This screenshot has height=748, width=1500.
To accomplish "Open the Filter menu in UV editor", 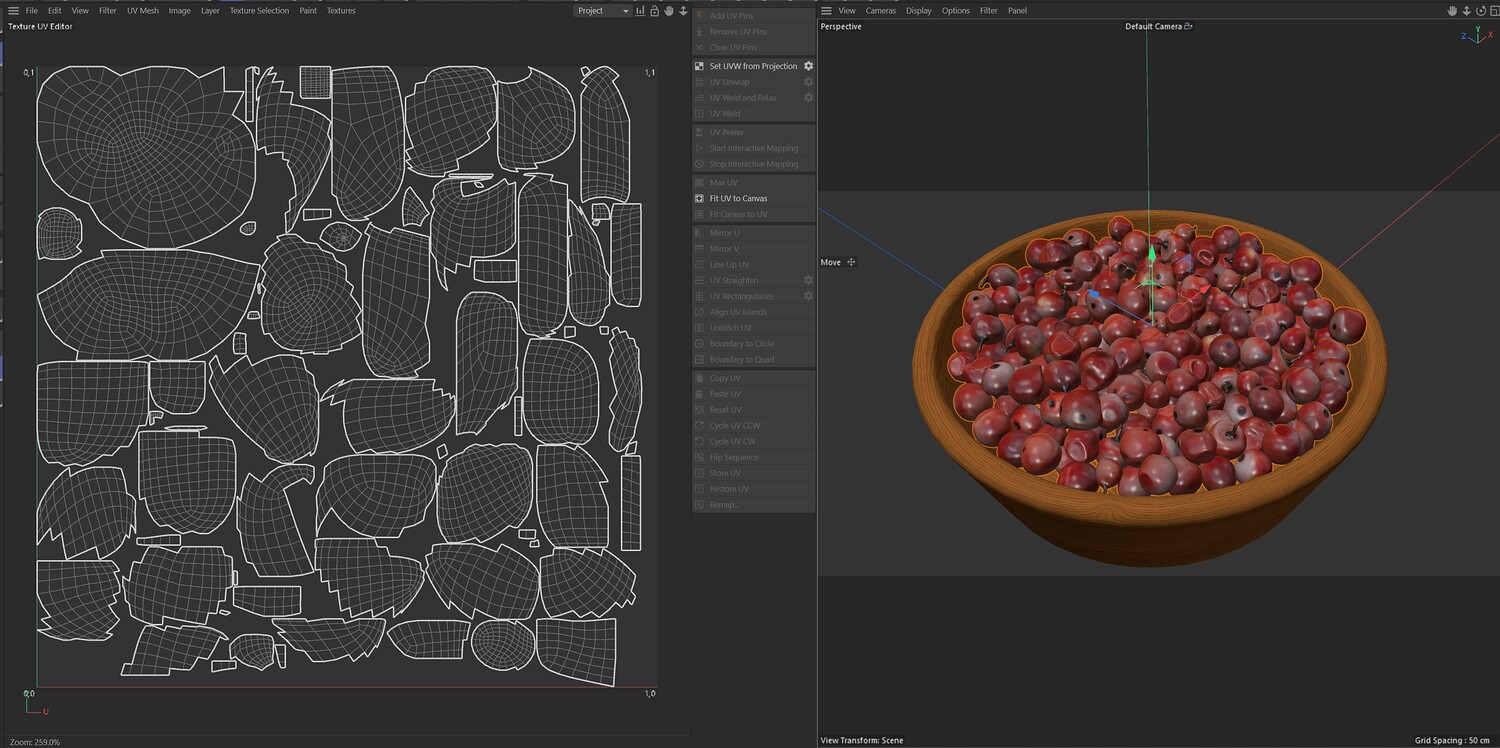I will 108,11.
